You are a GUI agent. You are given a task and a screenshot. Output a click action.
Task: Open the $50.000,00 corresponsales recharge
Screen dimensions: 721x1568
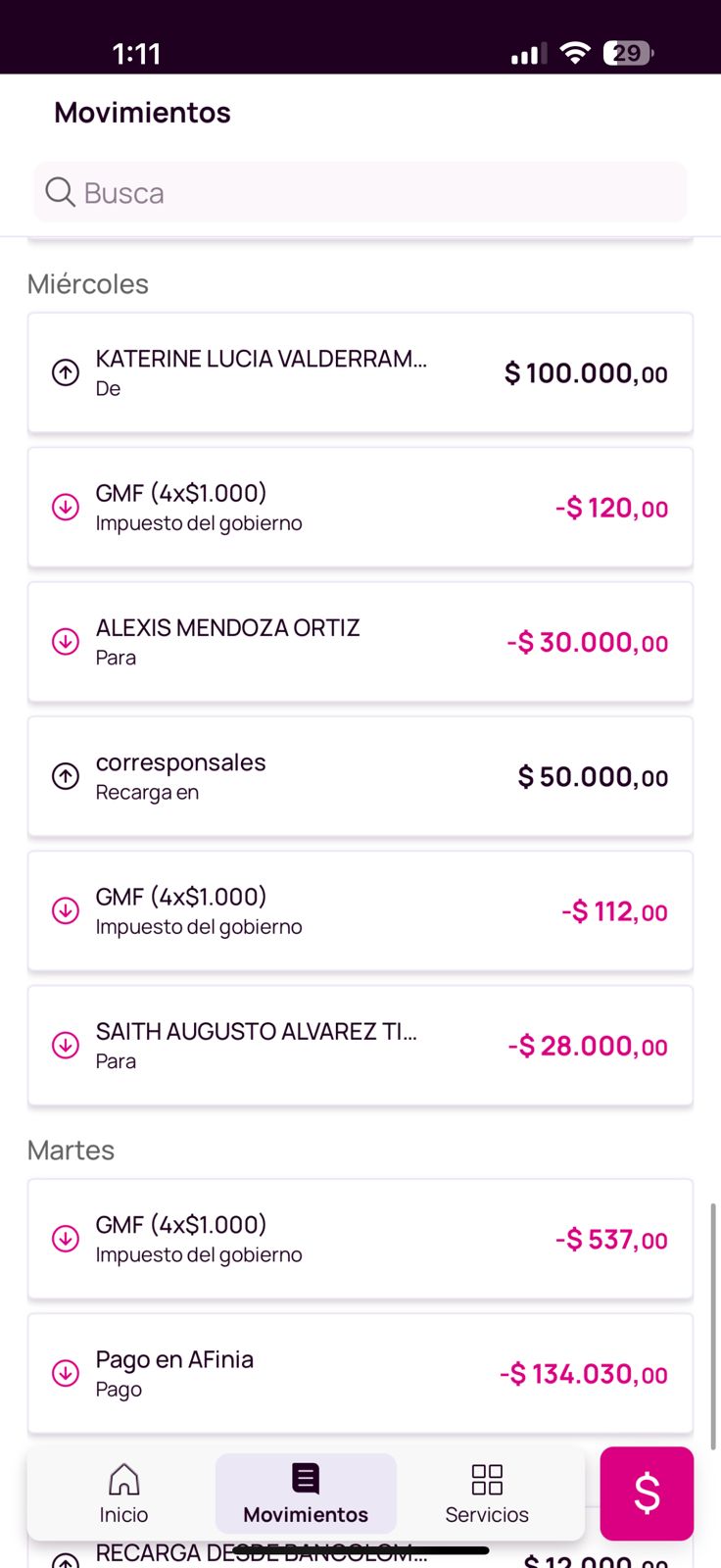point(360,776)
